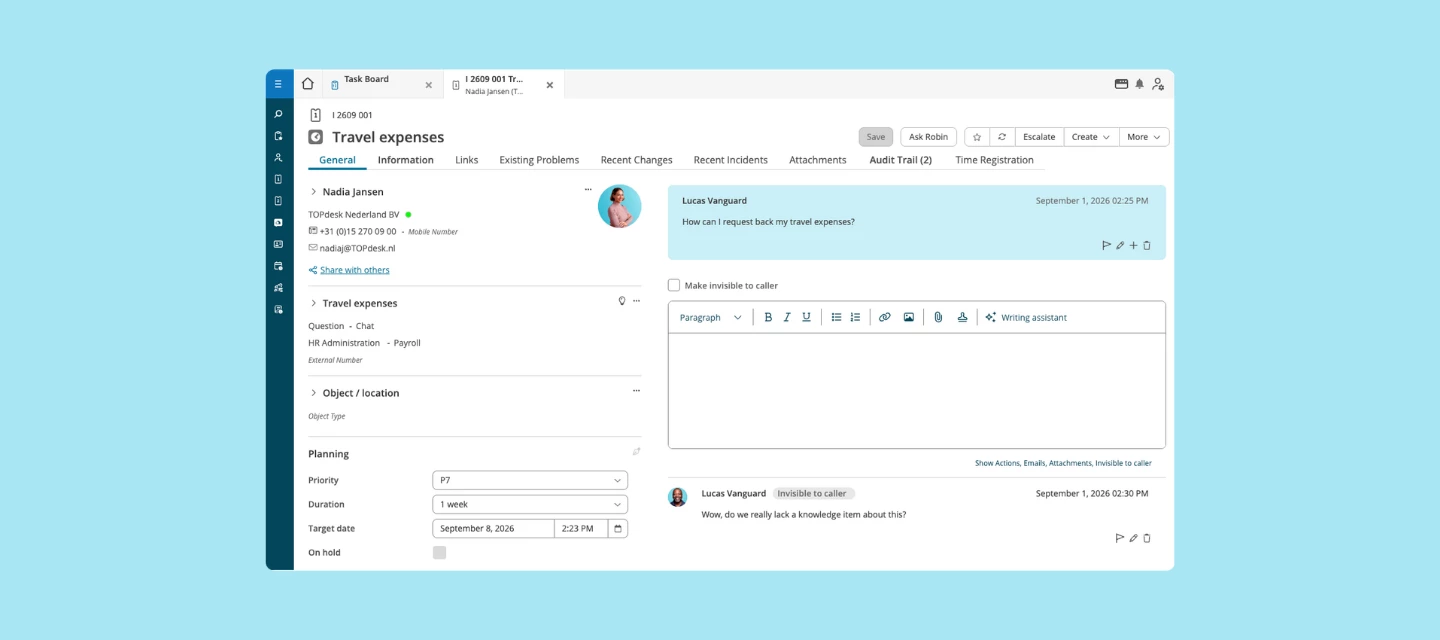Open the Existing Problems tab
Viewport: 1440px width, 640px height.
(539, 160)
